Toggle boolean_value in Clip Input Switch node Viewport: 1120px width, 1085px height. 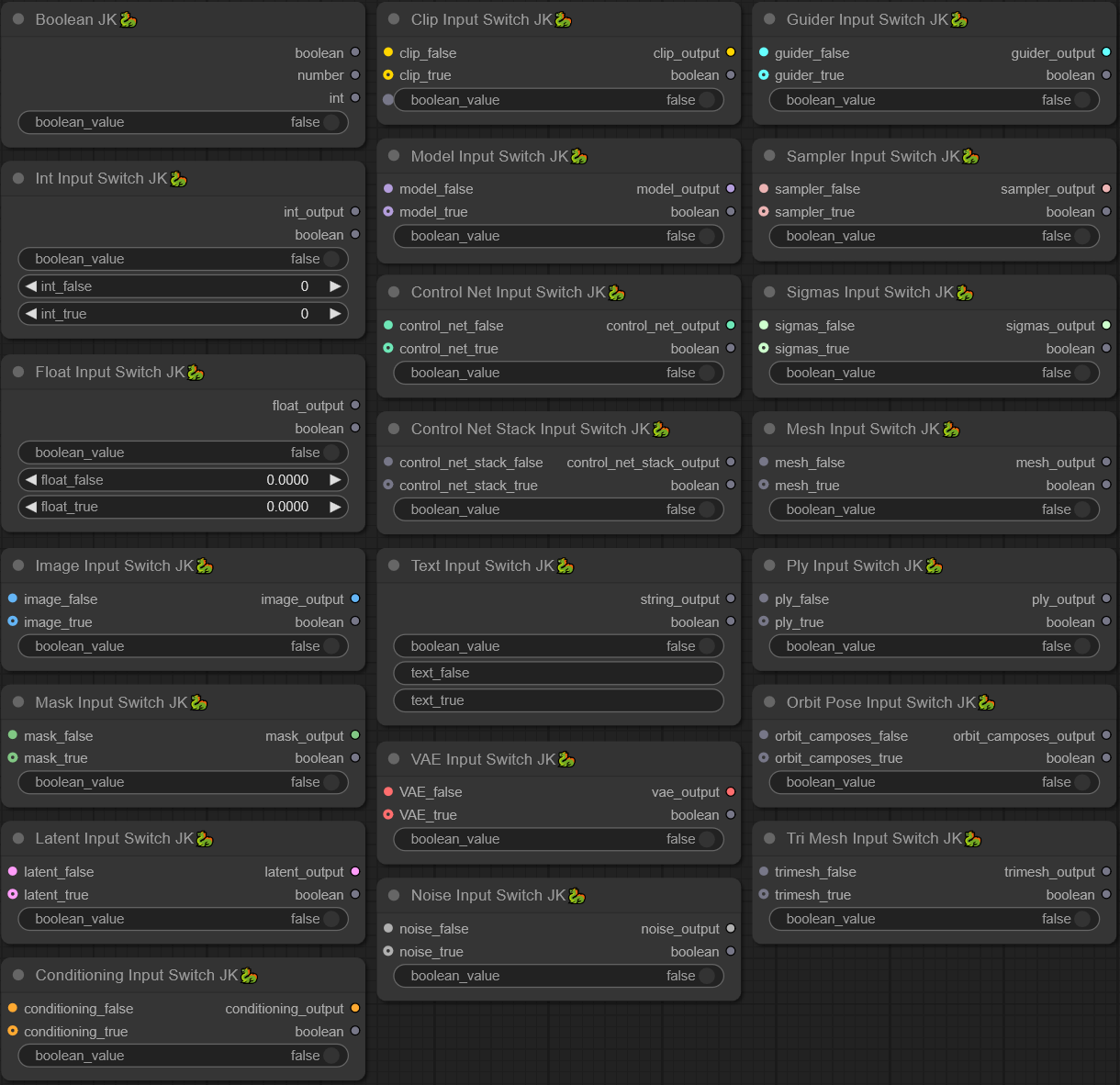(559, 100)
